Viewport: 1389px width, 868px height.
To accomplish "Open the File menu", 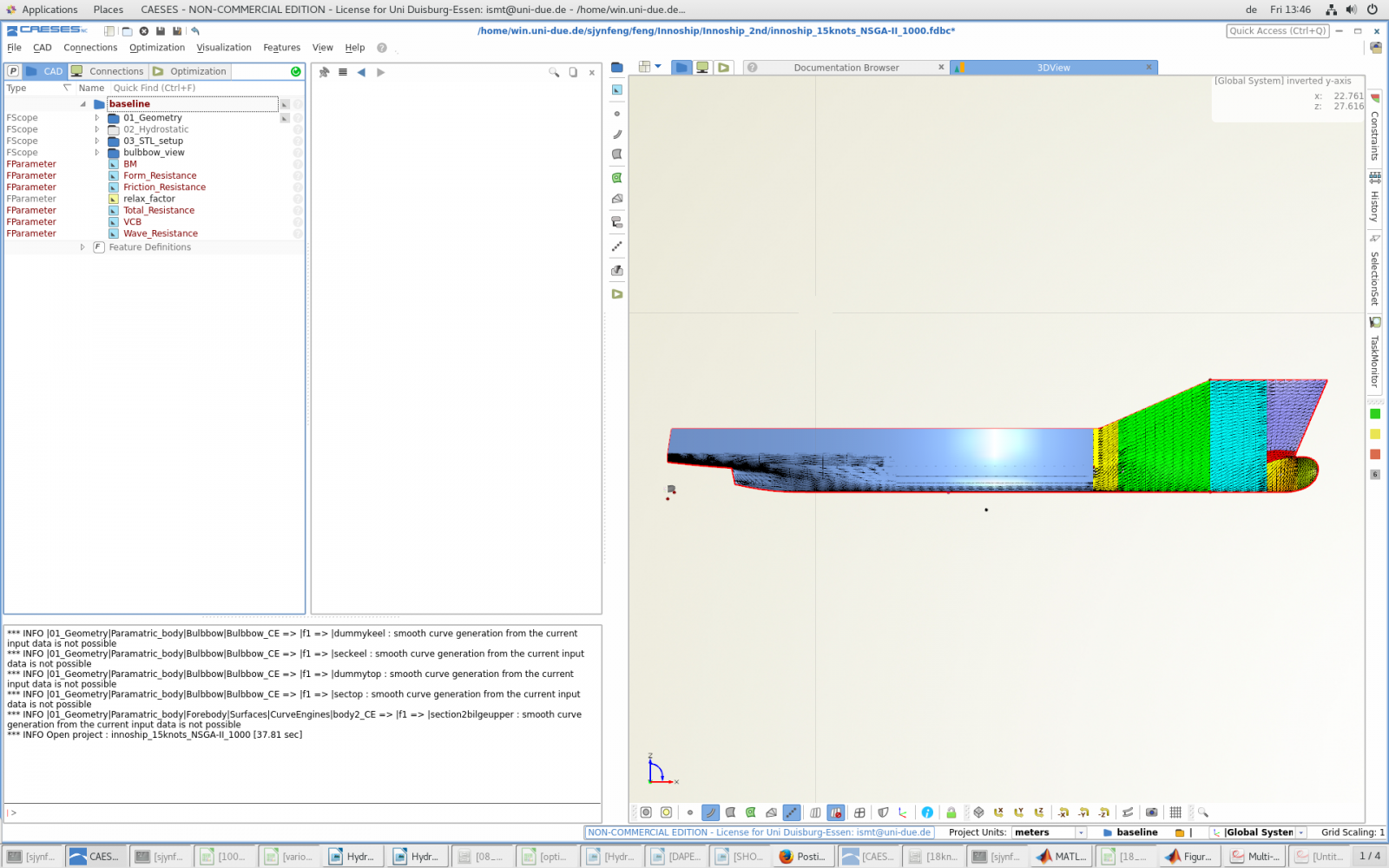I will (x=14, y=48).
